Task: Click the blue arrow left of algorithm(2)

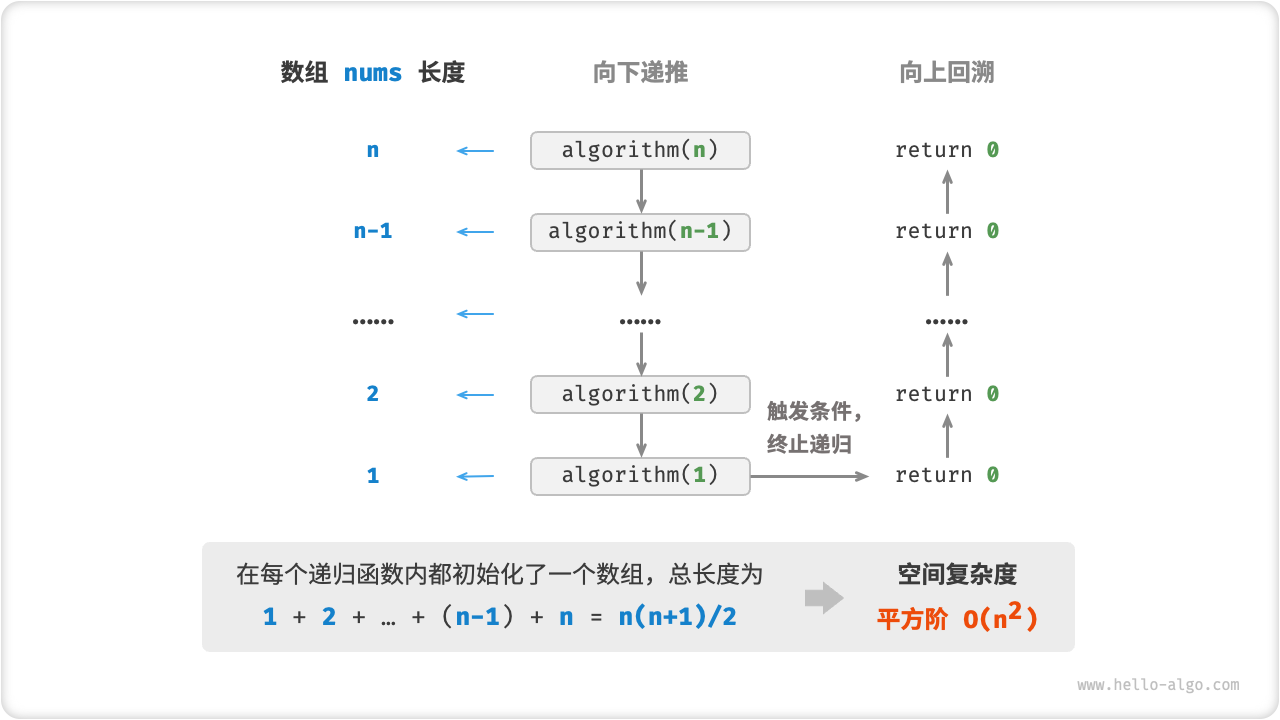Action: pyautogui.click(x=475, y=395)
